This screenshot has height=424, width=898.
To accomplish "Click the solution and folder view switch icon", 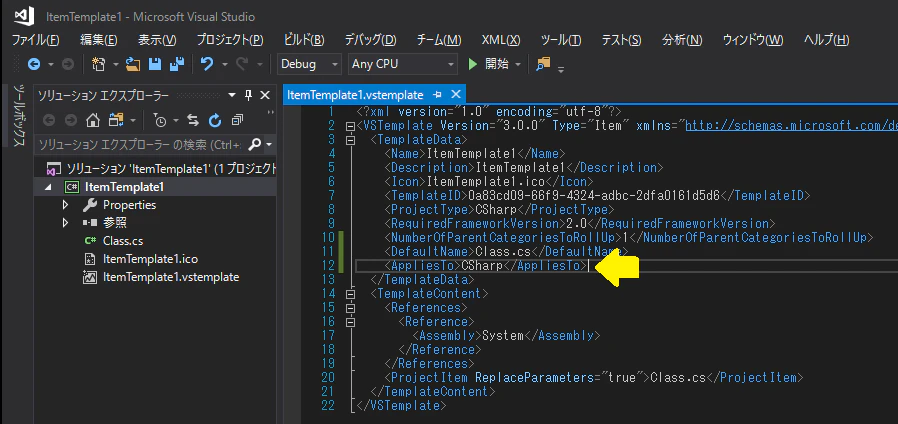I will (116, 120).
